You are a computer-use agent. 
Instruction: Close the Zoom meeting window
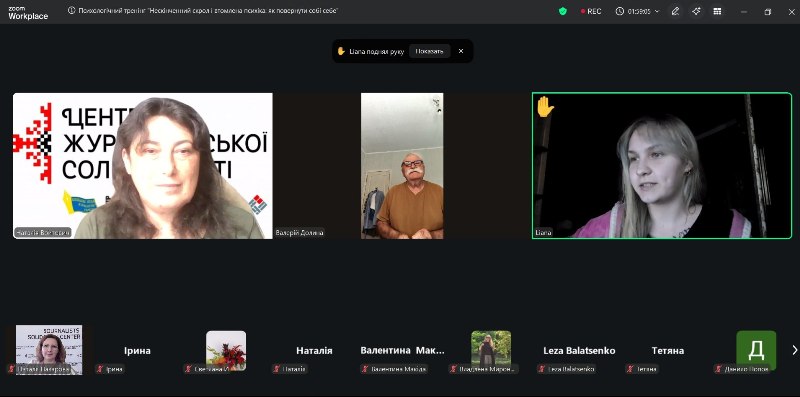[x=792, y=12]
